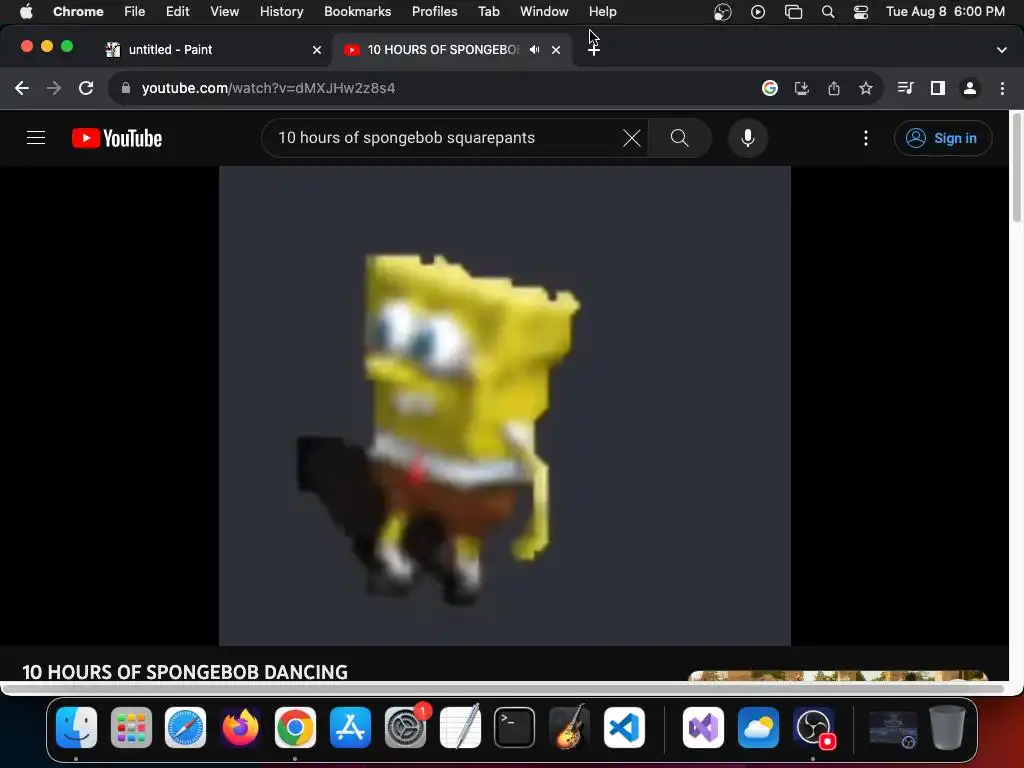
Task: Click the address bar URL
Action: [x=268, y=88]
